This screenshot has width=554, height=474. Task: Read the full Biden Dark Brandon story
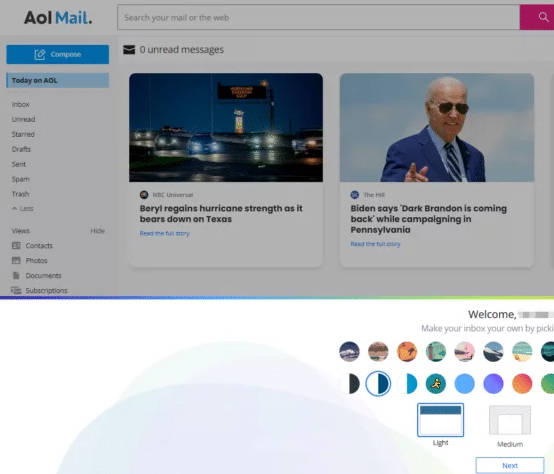tap(375, 244)
